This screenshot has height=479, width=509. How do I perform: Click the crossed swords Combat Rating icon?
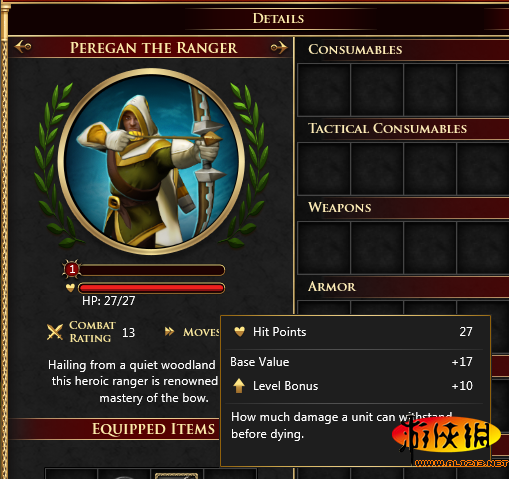tap(55, 332)
